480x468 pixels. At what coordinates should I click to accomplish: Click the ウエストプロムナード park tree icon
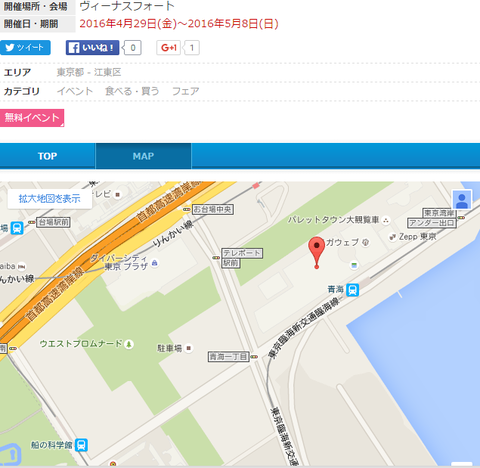click(129, 344)
